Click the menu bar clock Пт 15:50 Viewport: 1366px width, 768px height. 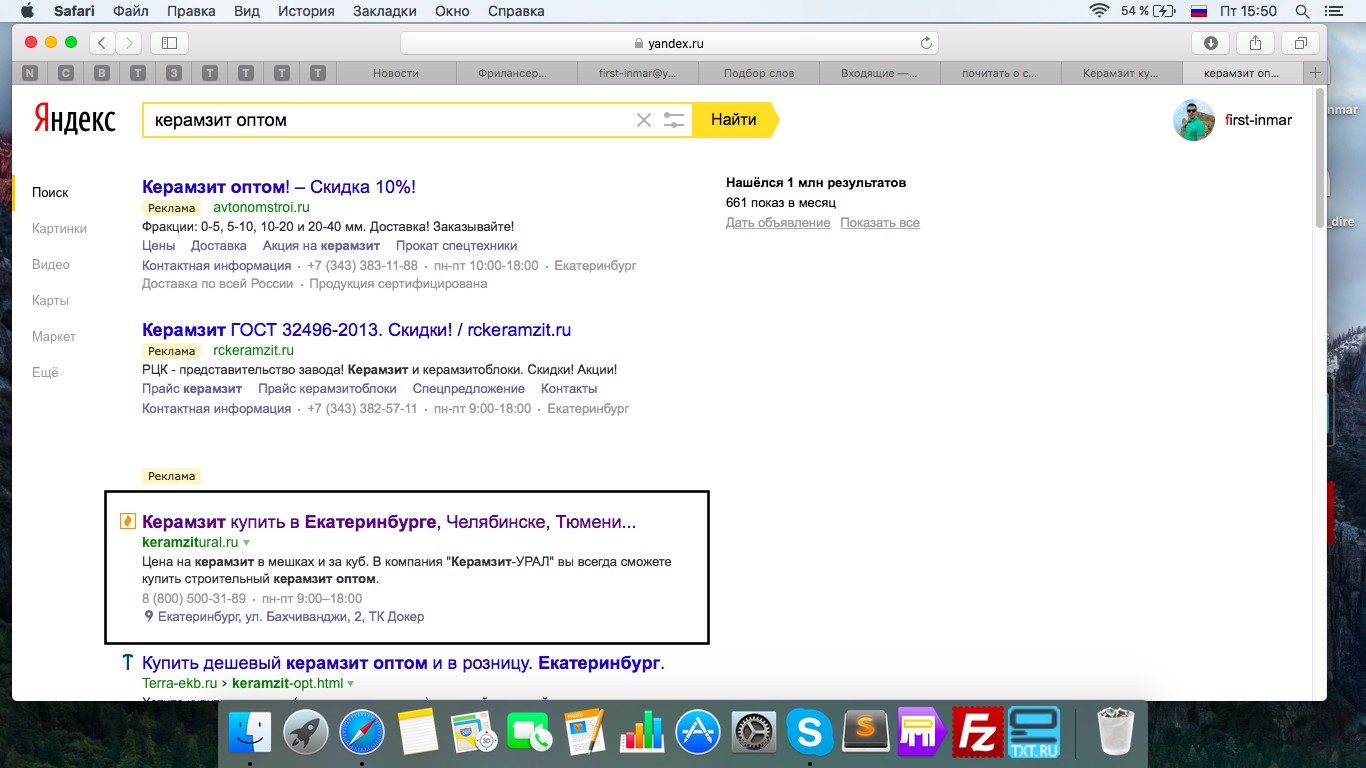(x=1249, y=11)
